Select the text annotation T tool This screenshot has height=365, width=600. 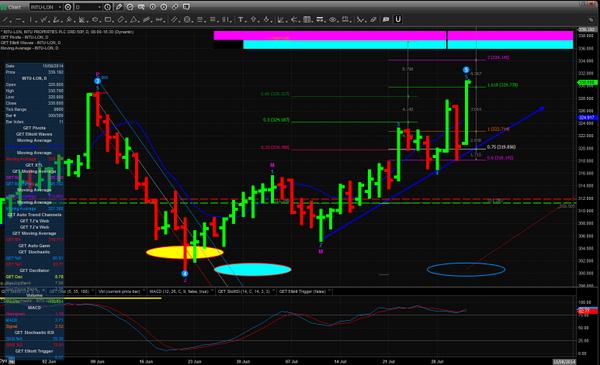(x=241, y=19)
